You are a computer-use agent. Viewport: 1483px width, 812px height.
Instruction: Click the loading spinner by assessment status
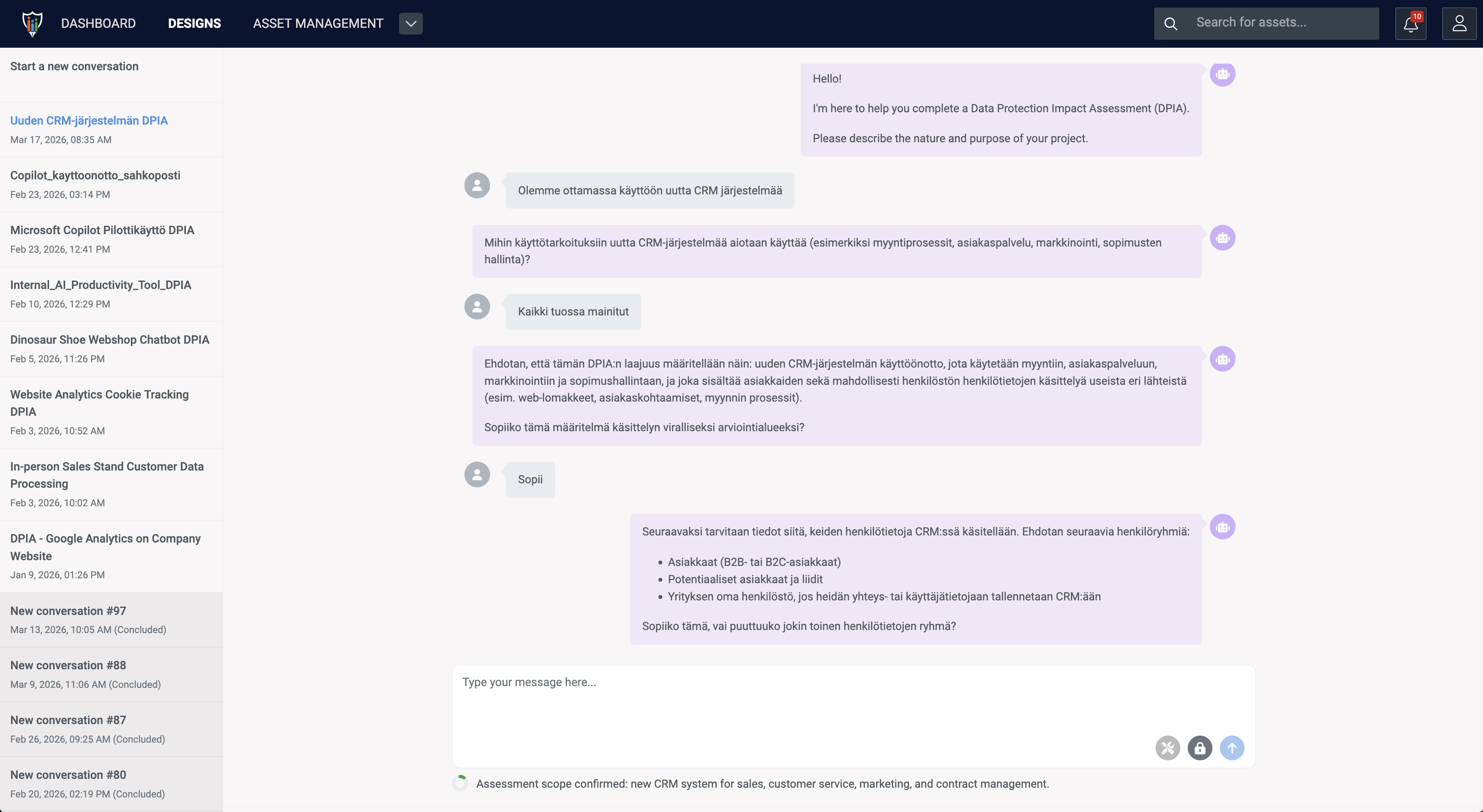pyautogui.click(x=460, y=783)
